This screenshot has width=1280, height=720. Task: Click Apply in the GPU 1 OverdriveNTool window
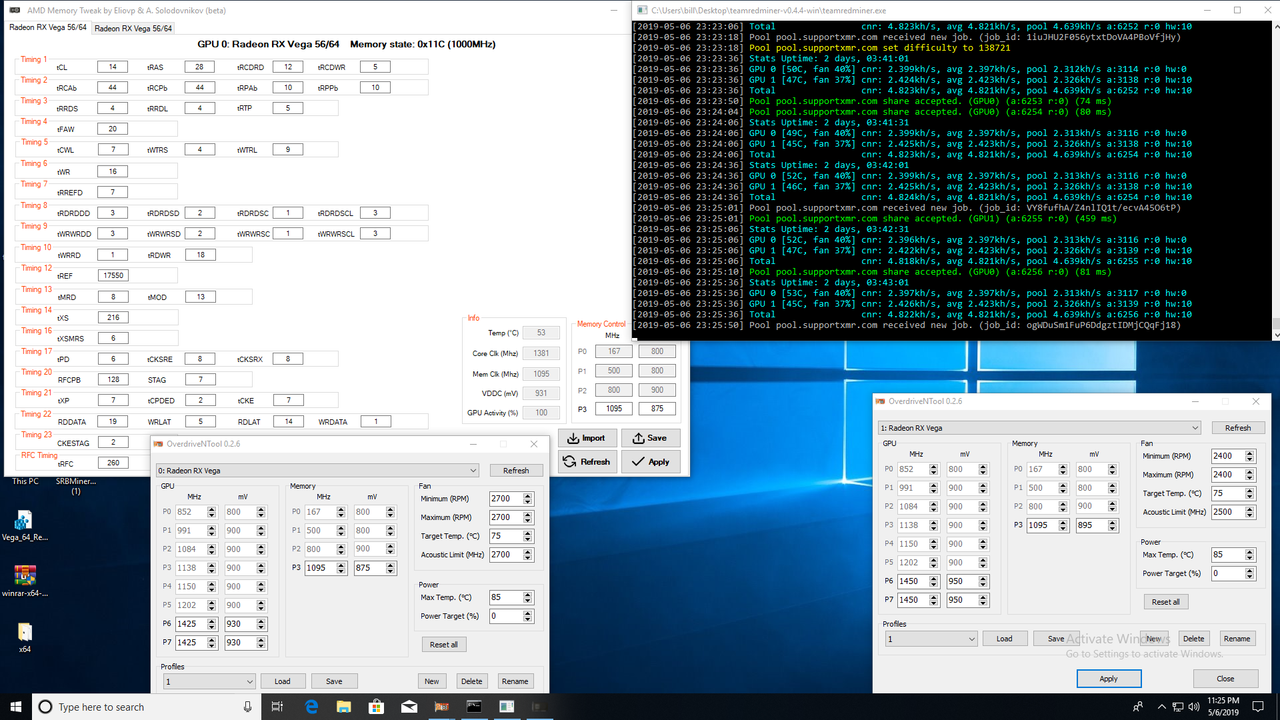pos(1108,678)
